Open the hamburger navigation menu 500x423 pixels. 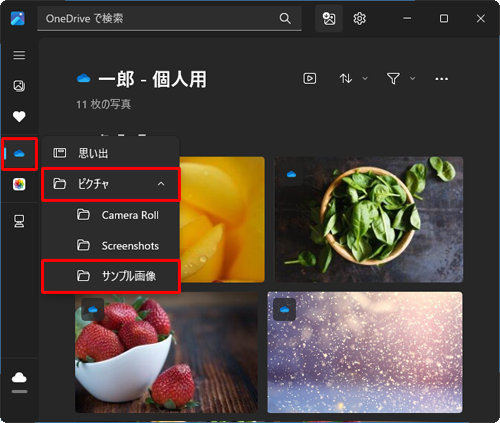(x=19, y=55)
